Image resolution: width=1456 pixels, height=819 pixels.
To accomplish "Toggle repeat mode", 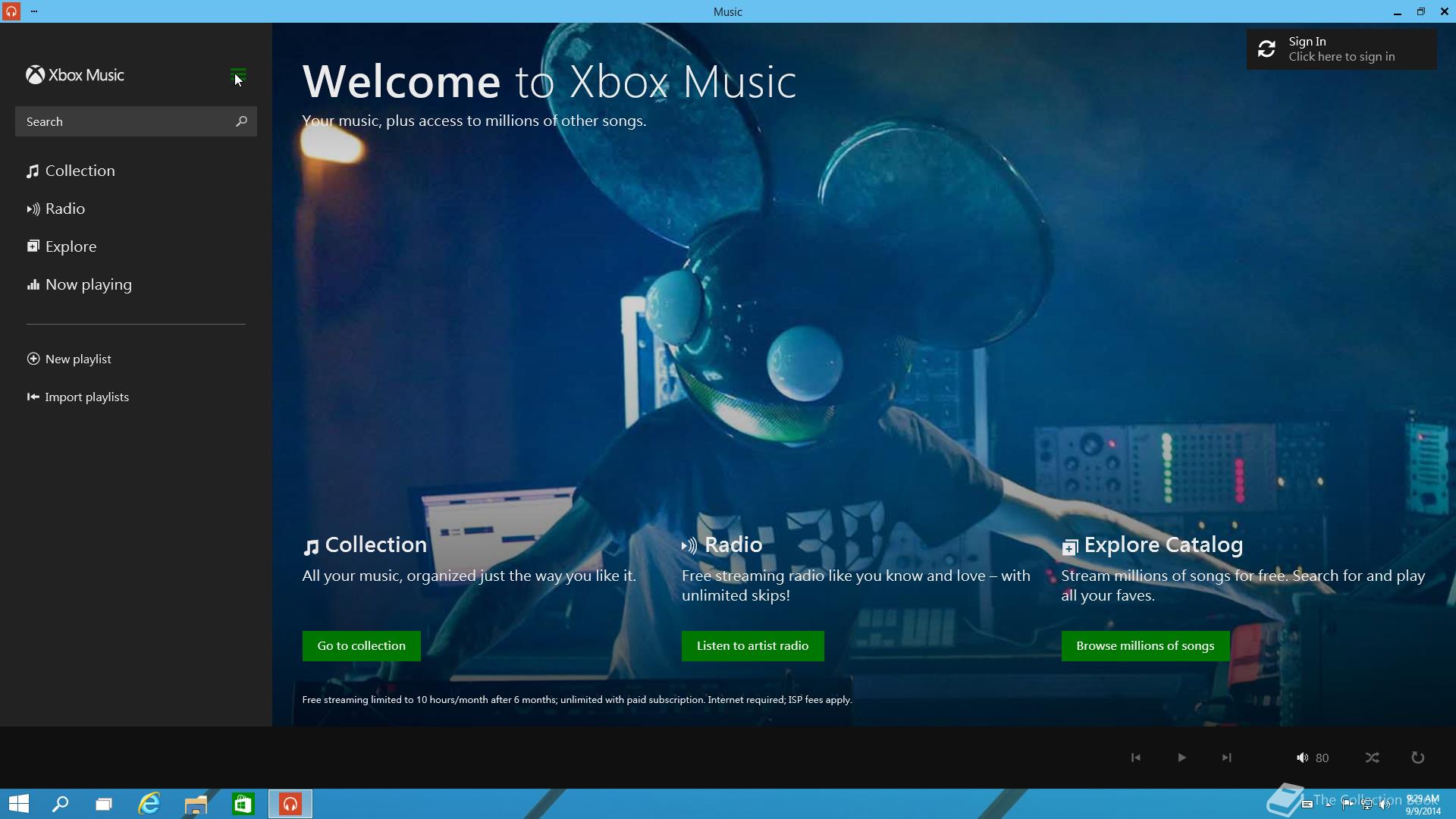I will tap(1417, 758).
